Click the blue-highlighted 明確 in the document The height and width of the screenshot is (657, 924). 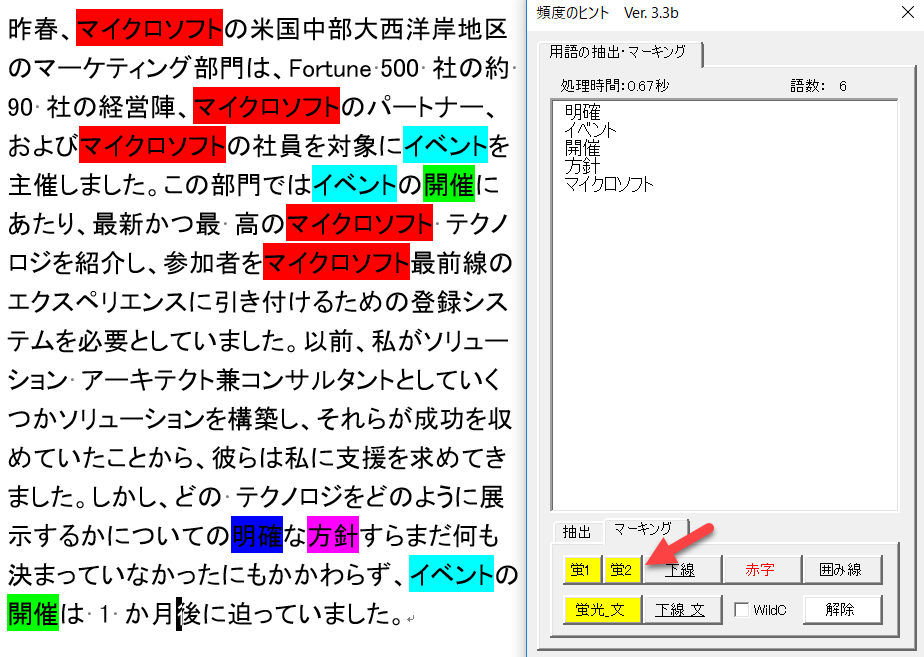pos(257,536)
